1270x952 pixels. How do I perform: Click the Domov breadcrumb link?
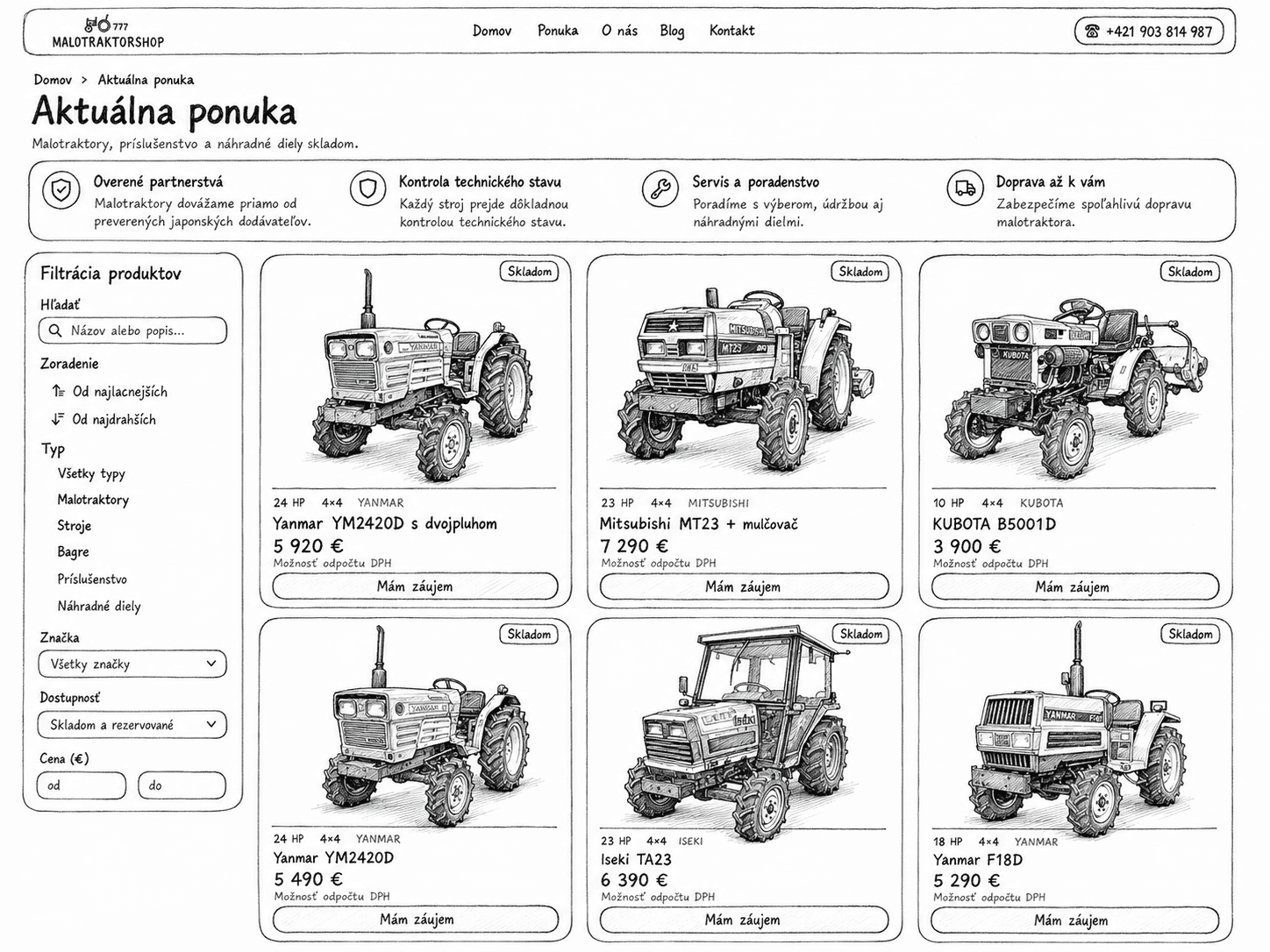(x=53, y=80)
